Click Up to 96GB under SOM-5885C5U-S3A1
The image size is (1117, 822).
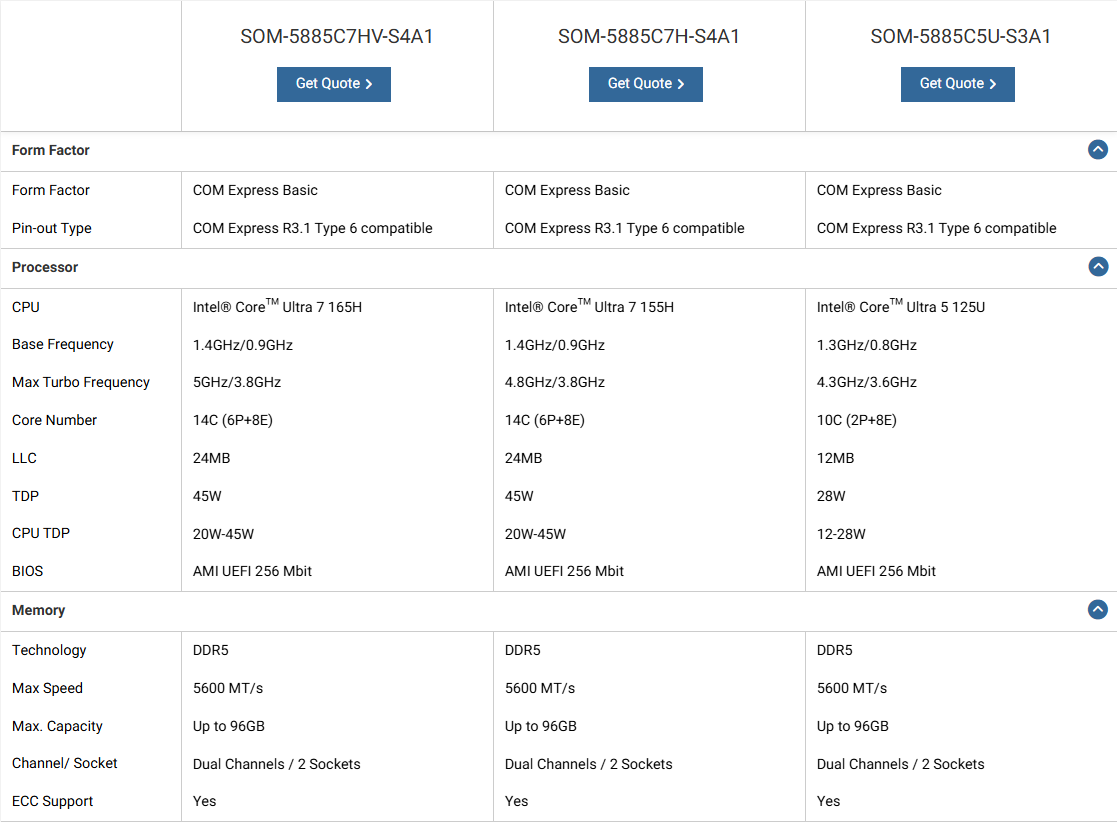click(853, 727)
